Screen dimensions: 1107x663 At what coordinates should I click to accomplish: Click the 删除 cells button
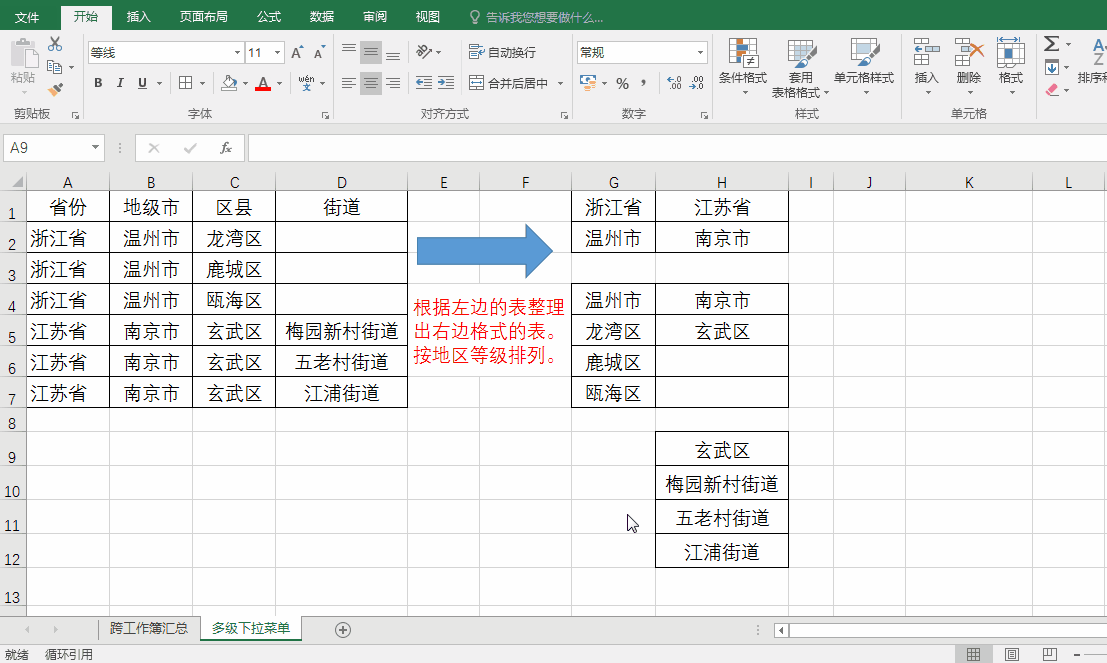[x=969, y=66]
